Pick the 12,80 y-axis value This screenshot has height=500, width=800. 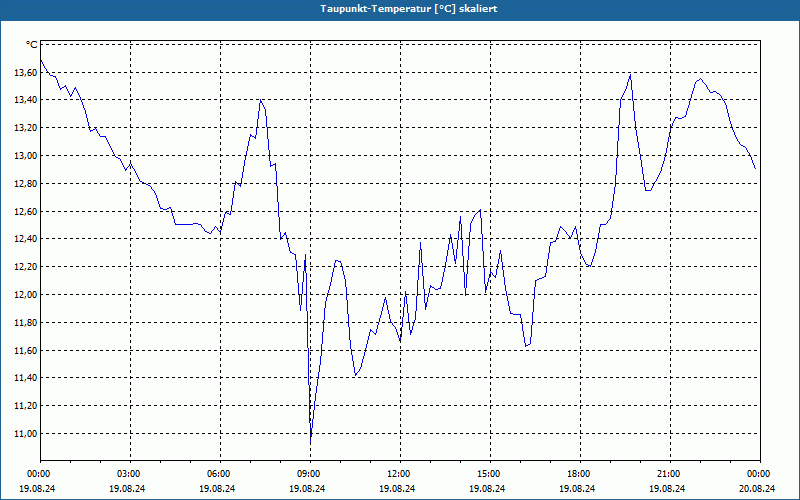26,183
